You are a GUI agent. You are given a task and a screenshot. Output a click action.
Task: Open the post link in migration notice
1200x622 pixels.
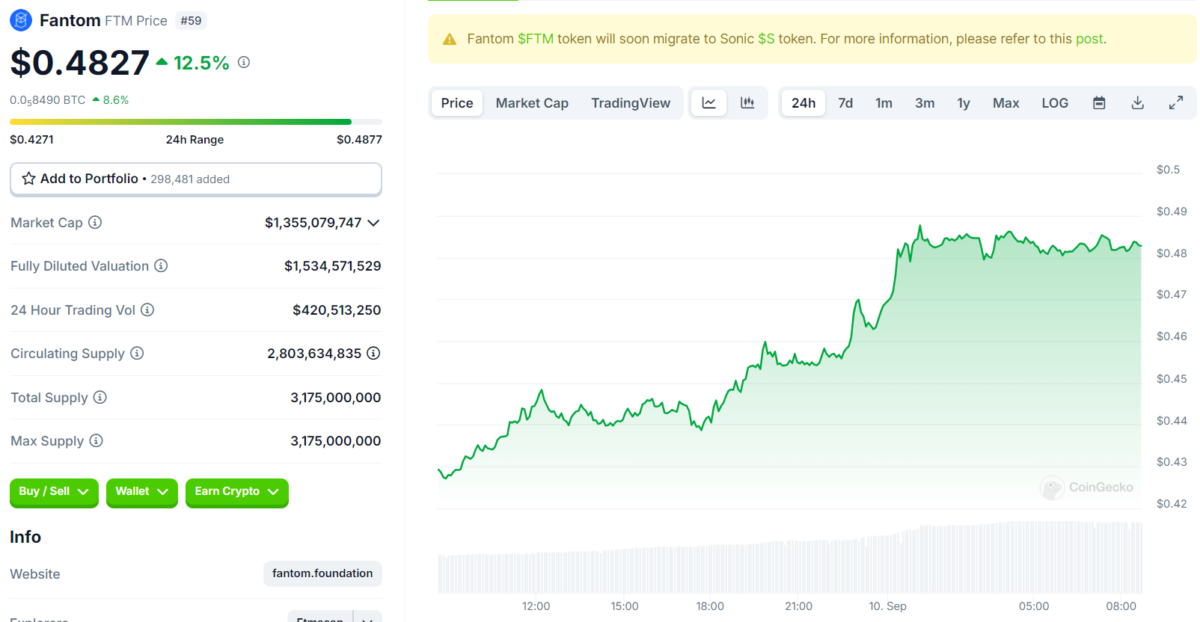coord(1089,39)
